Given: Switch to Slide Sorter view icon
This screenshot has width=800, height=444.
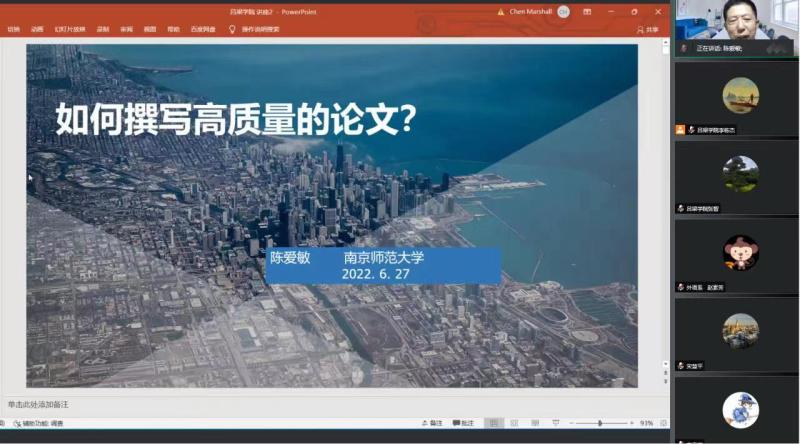Looking at the screenshot, I should click(515, 423).
